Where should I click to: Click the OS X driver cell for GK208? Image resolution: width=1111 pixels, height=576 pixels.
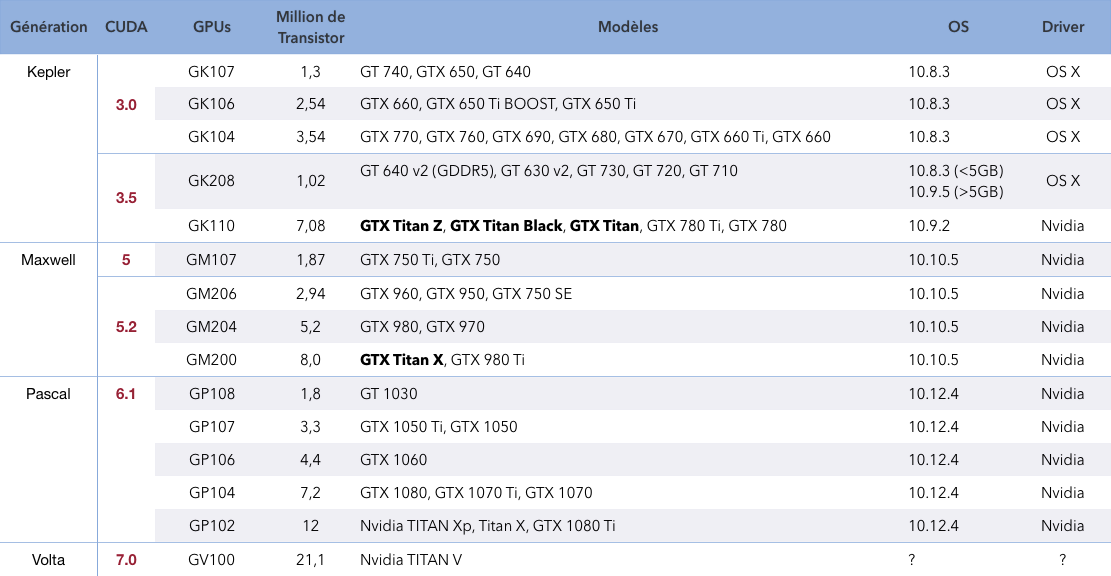point(1063,181)
